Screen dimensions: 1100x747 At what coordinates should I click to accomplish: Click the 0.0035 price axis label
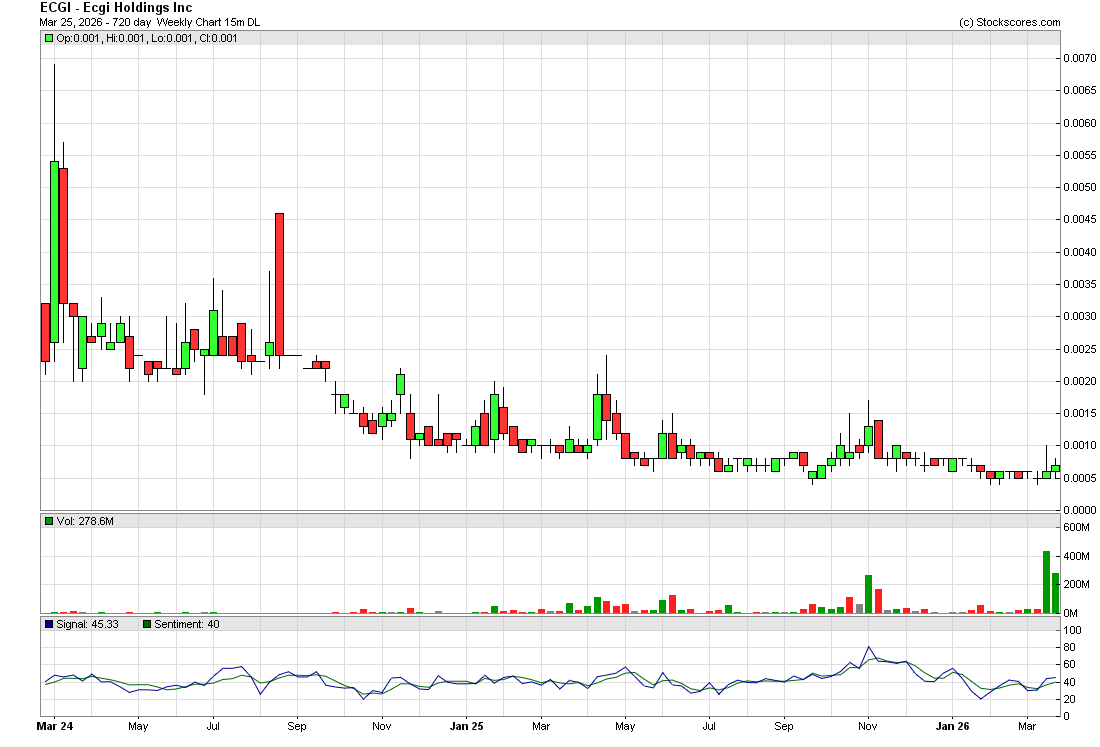(1079, 285)
